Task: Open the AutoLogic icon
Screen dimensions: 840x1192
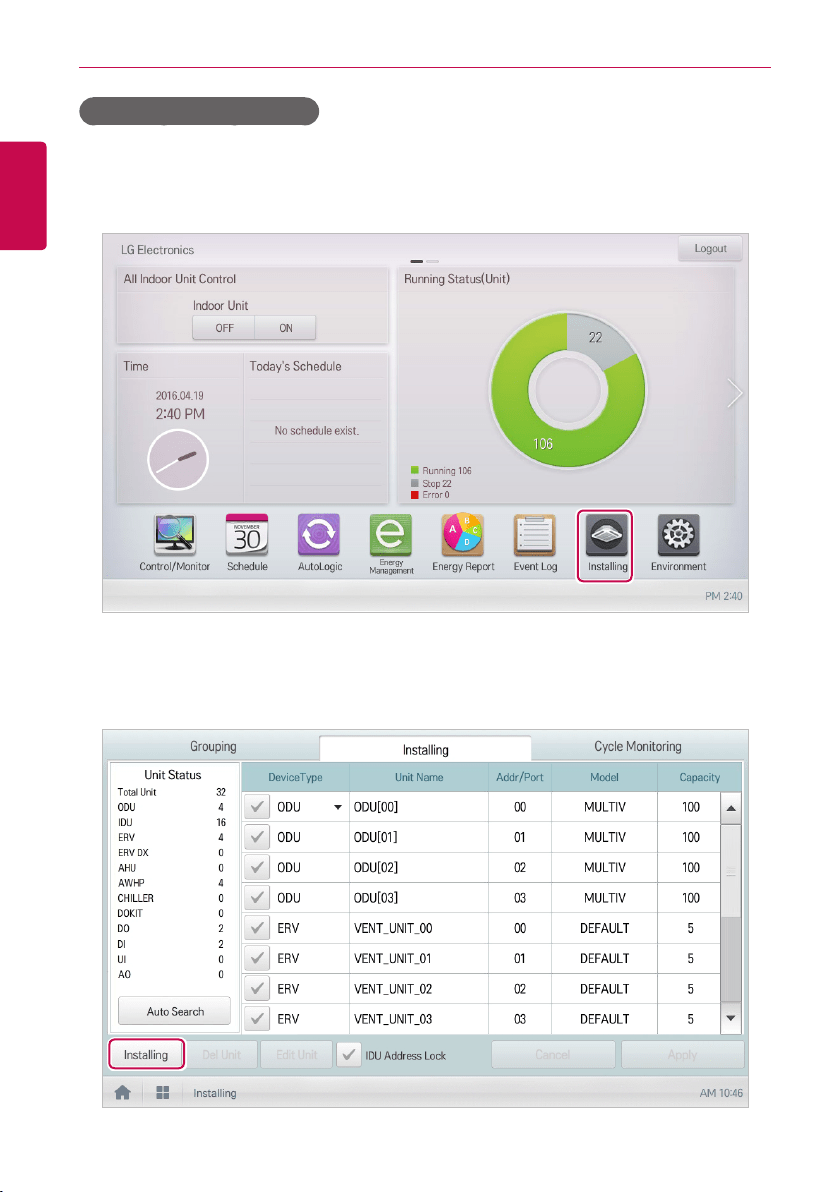Action: click(x=319, y=535)
